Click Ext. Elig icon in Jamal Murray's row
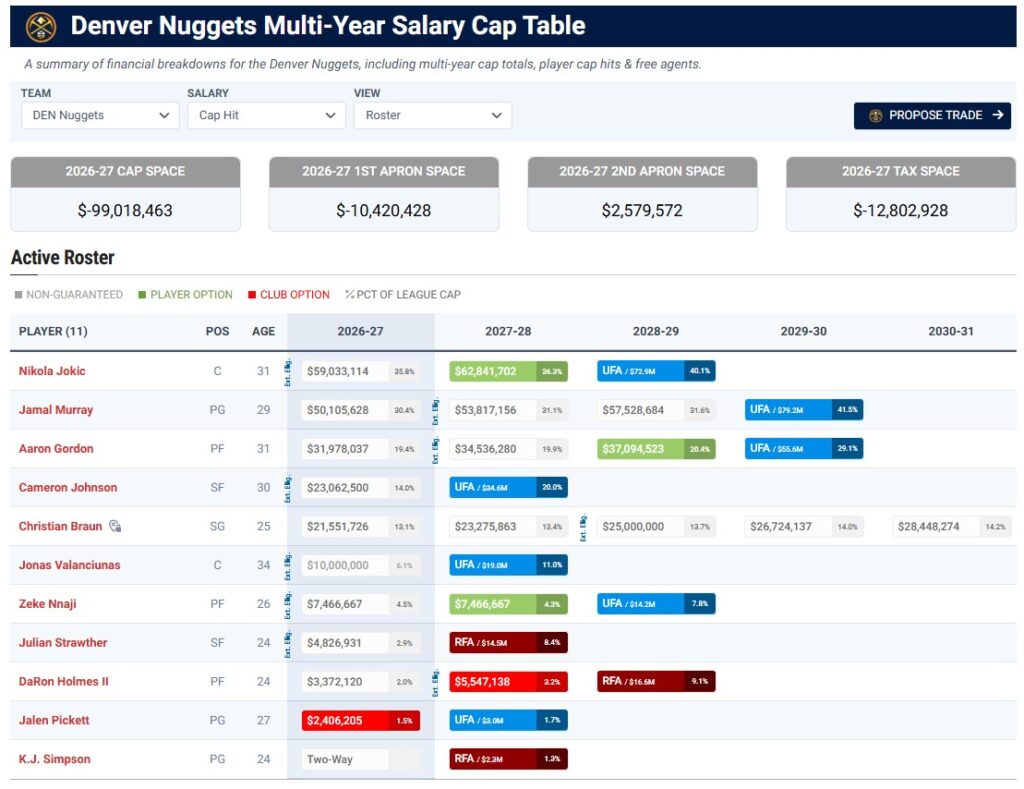This screenshot has height=789, width=1024. coord(436,410)
